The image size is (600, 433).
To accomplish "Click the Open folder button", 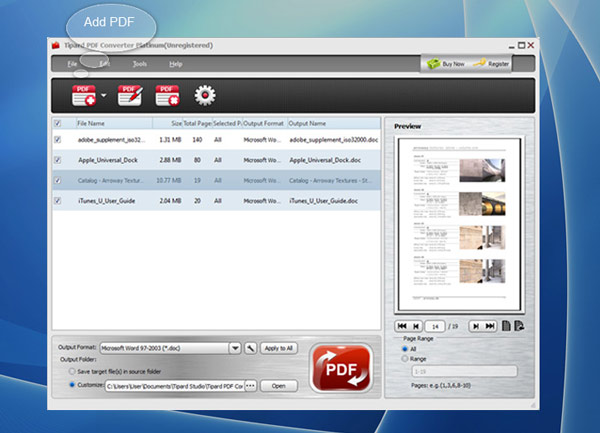I will click(x=279, y=386).
